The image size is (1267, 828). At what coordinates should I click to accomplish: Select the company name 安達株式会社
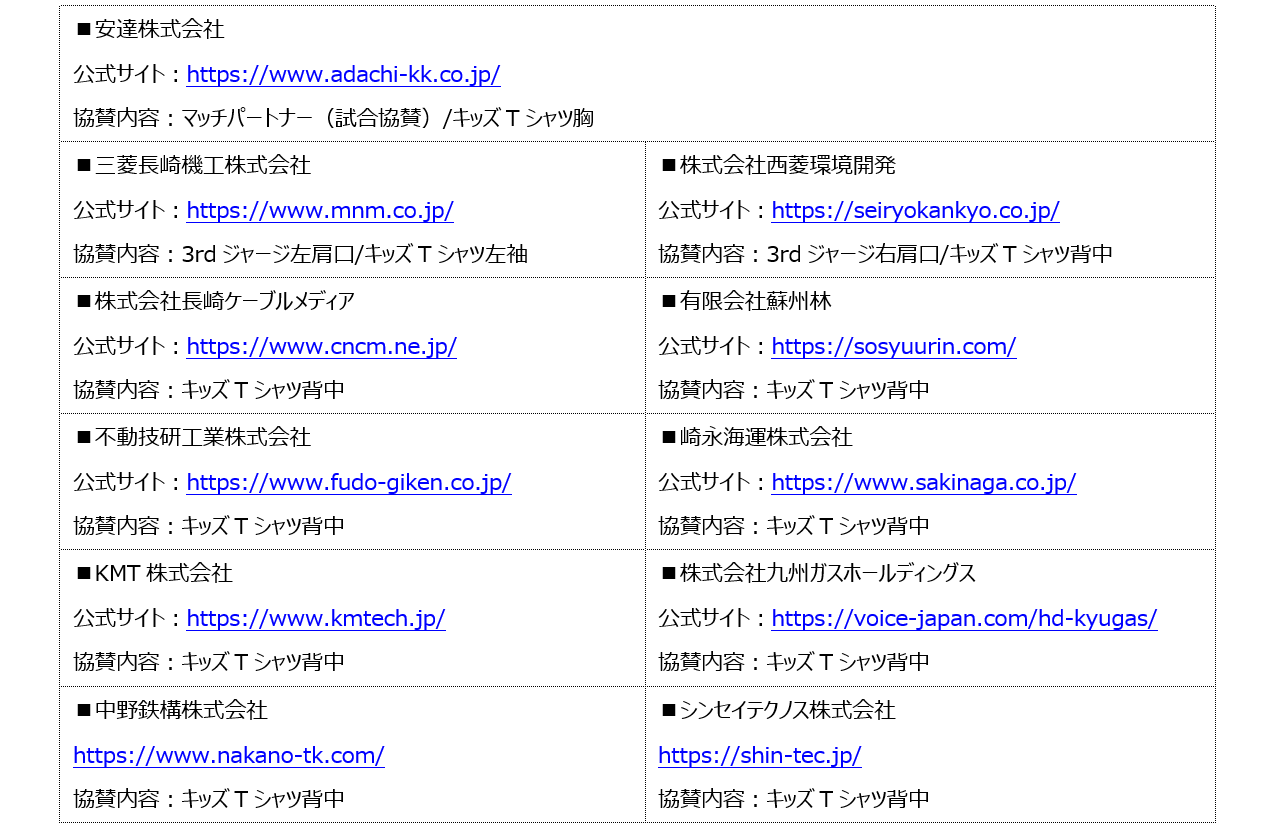click(160, 29)
